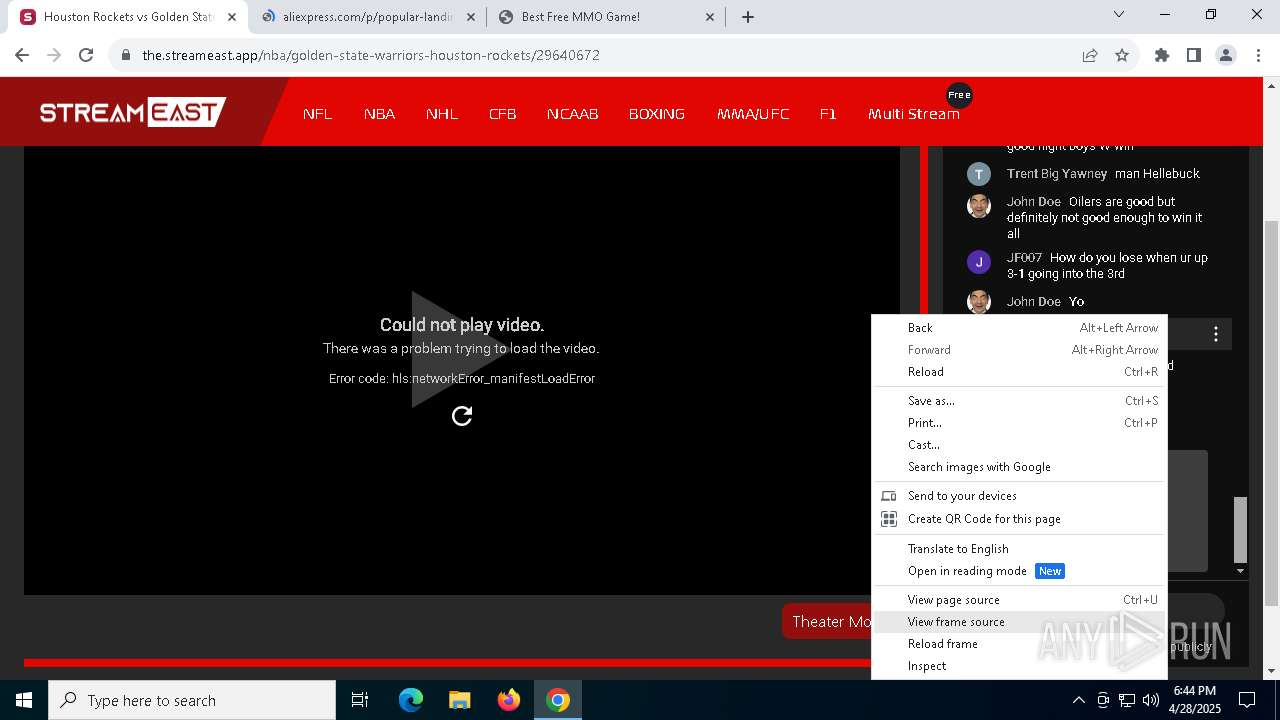Viewport: 1280px width, 720px height.
Task: Go to the NHL section
Action: (442, 114)
